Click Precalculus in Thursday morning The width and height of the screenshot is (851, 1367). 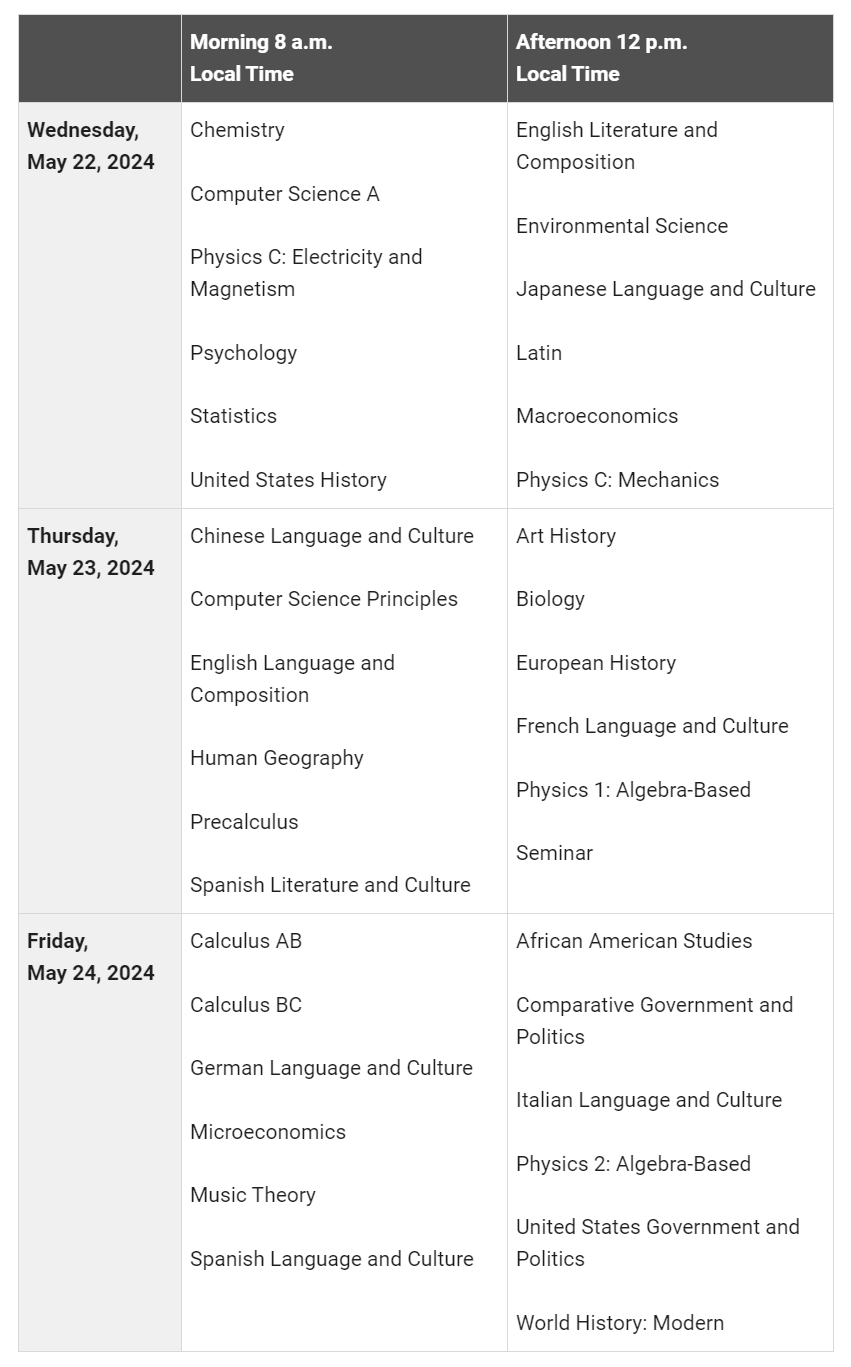point(244,822)
